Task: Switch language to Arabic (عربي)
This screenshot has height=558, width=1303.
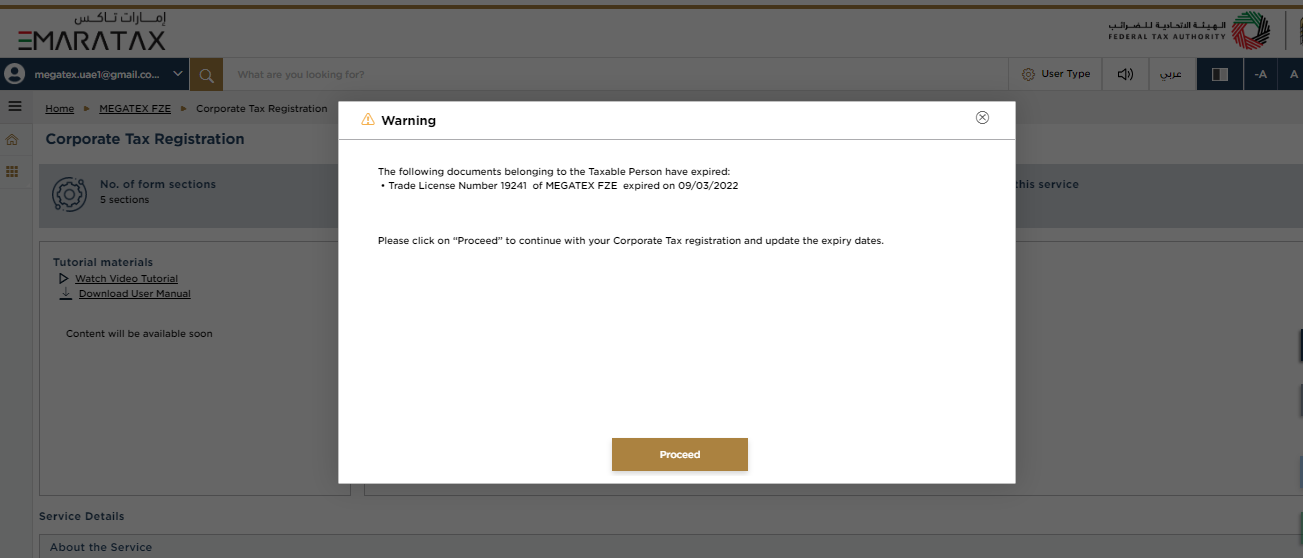Action: coord(1170,74)
